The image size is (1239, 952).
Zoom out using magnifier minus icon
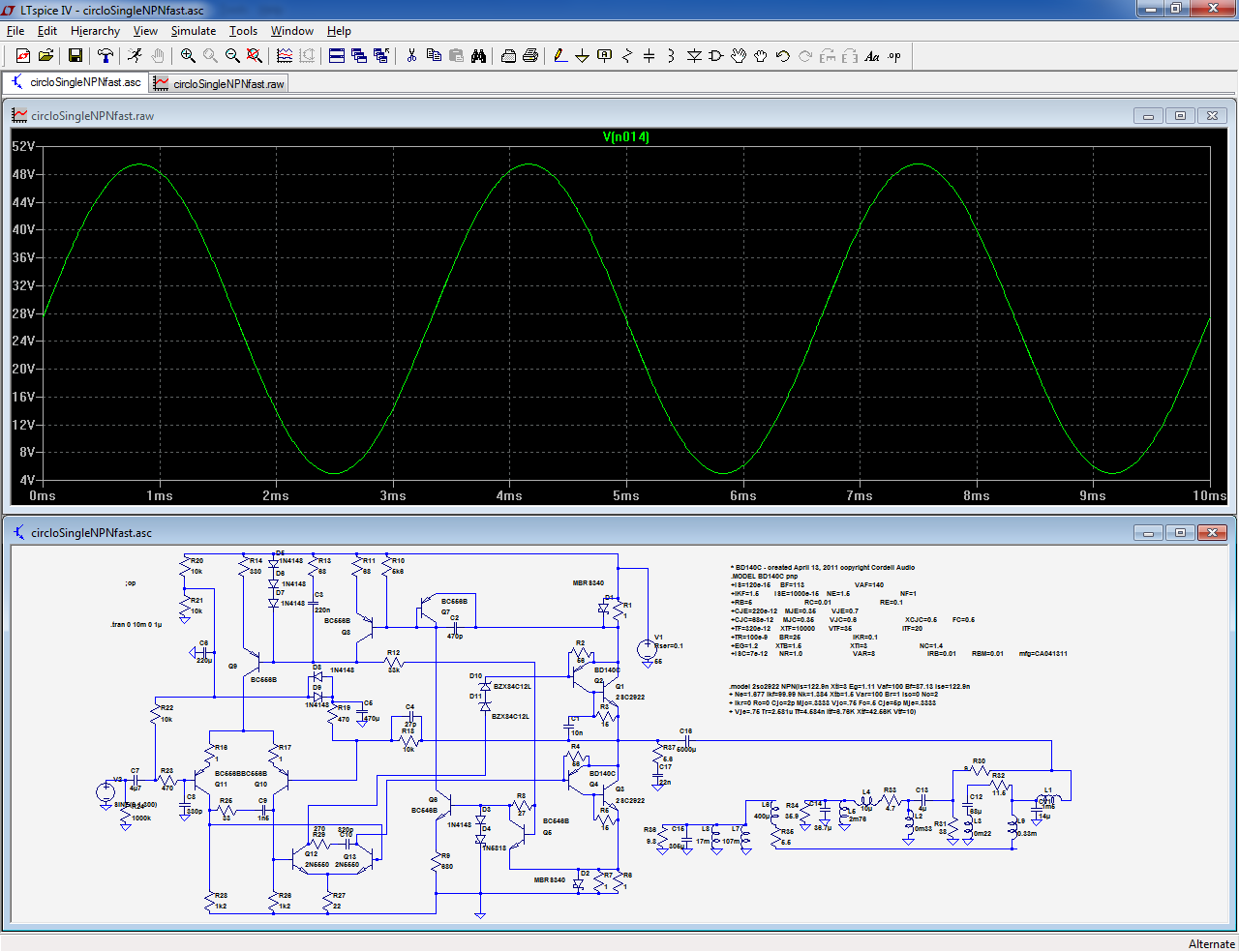[x=232, y=56]
